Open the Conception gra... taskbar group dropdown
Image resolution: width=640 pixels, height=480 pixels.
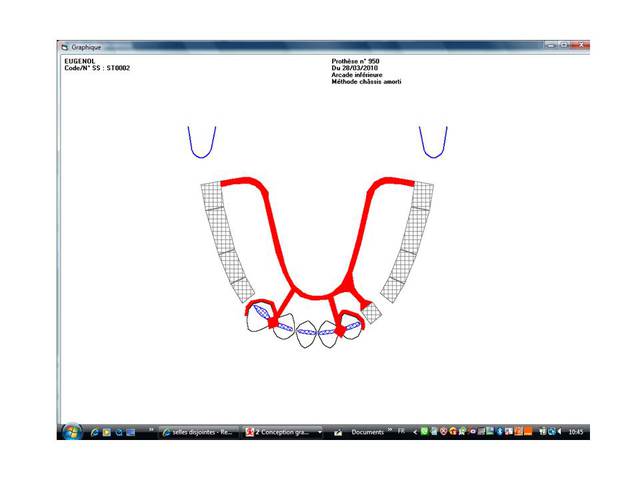320,432
